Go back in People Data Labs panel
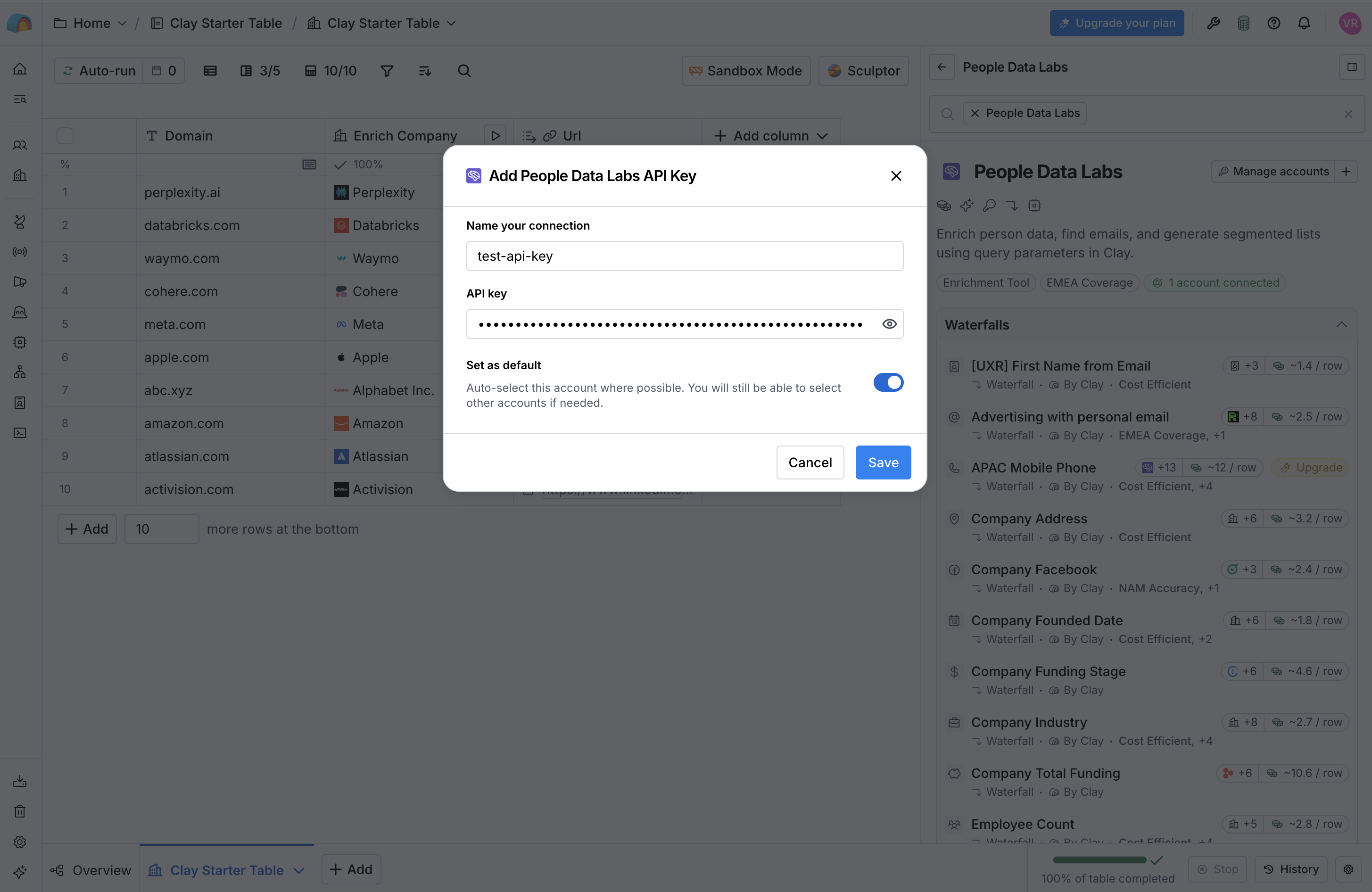The width and height of the screenshot is (1372, 892). tap(942, 67)
